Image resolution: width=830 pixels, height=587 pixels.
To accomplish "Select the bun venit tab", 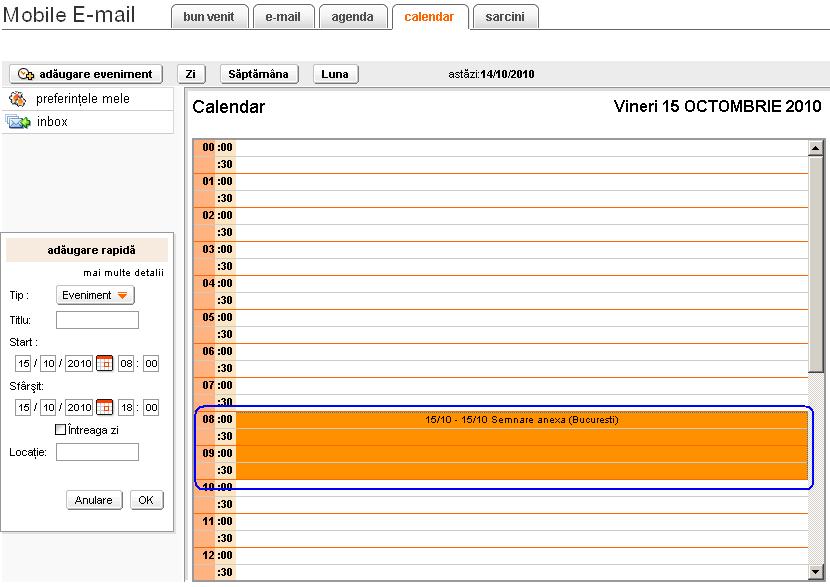I will [208, 17].
